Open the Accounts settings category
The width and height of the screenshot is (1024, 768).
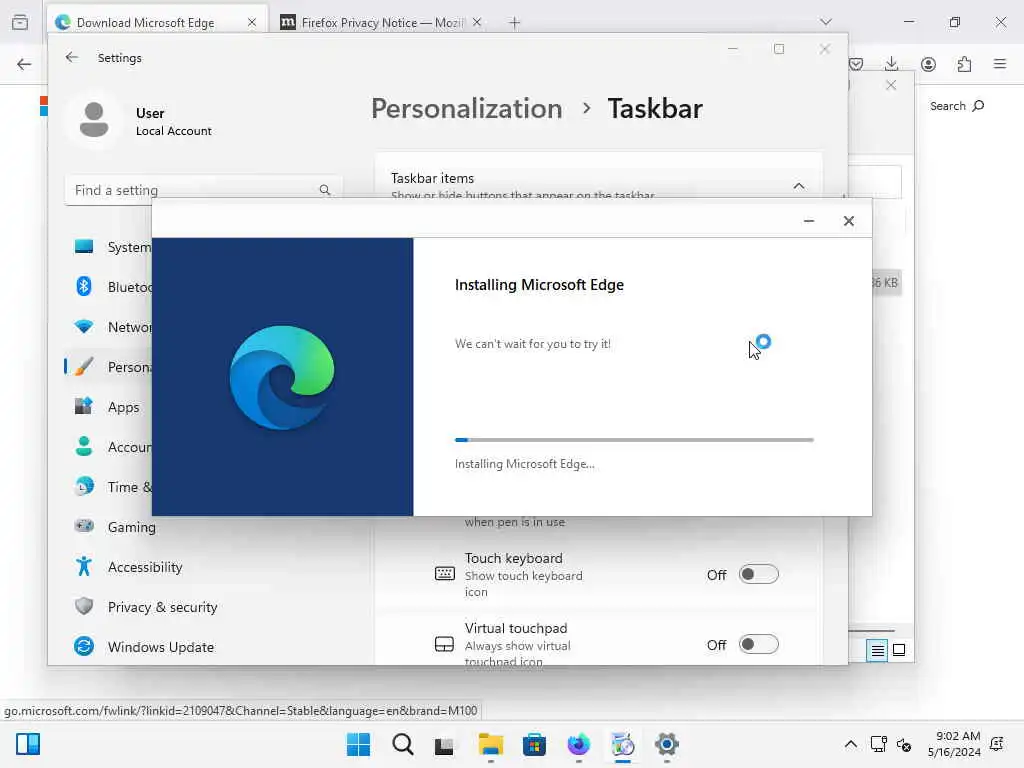click(112, 447)
